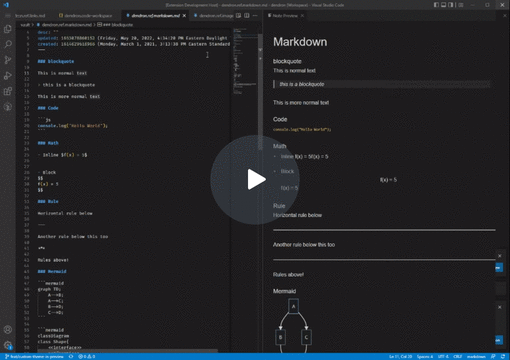Open problems errors and warnings count
Screen dimensions: 510x360
tap(87, 357)
